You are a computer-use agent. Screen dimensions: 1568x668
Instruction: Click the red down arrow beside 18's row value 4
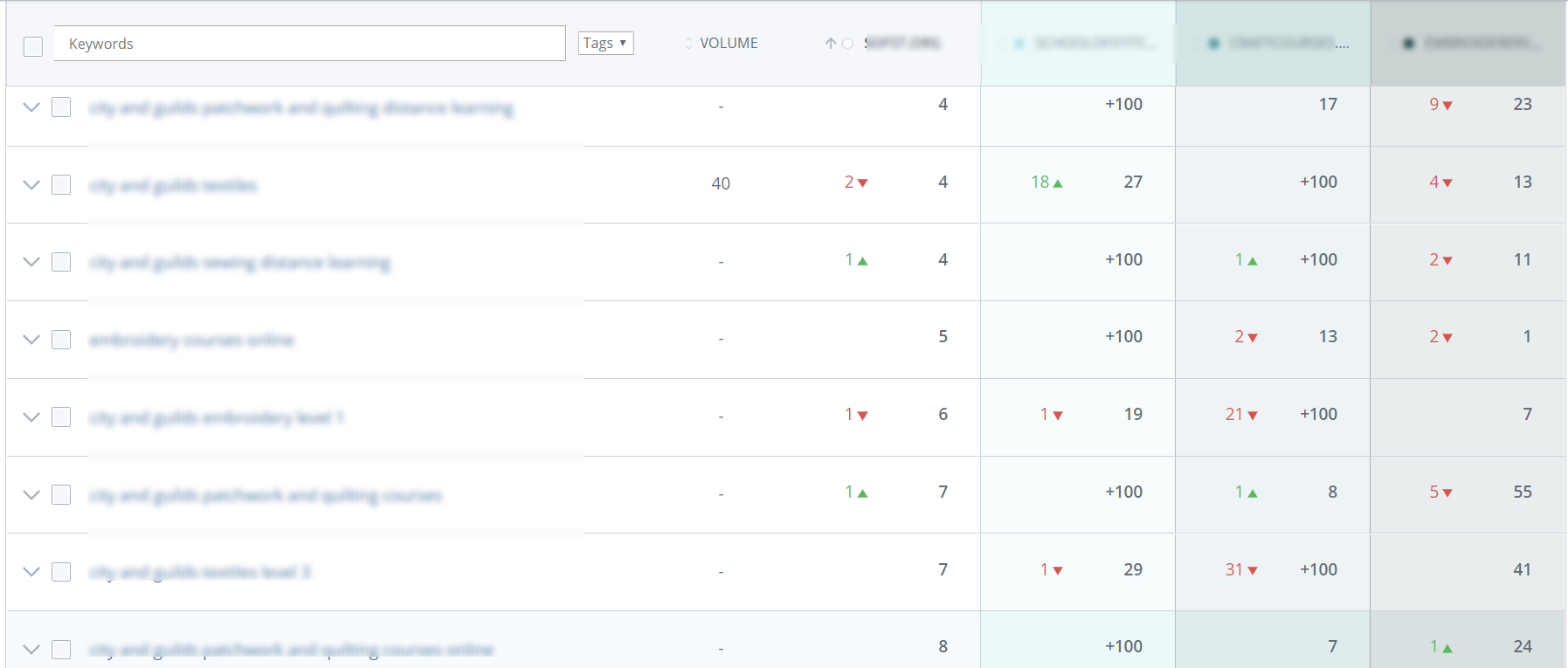1447,183
